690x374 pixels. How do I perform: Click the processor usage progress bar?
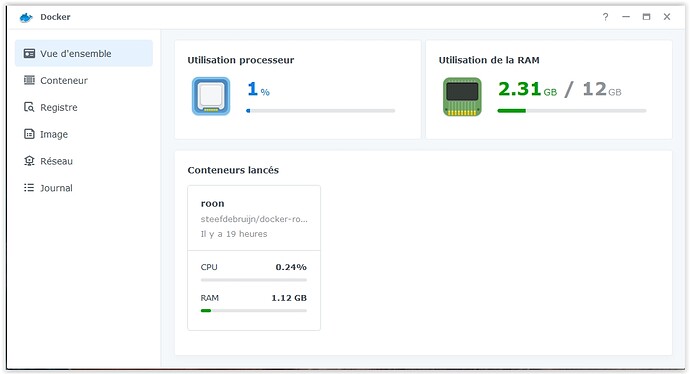tap(320, 111)
